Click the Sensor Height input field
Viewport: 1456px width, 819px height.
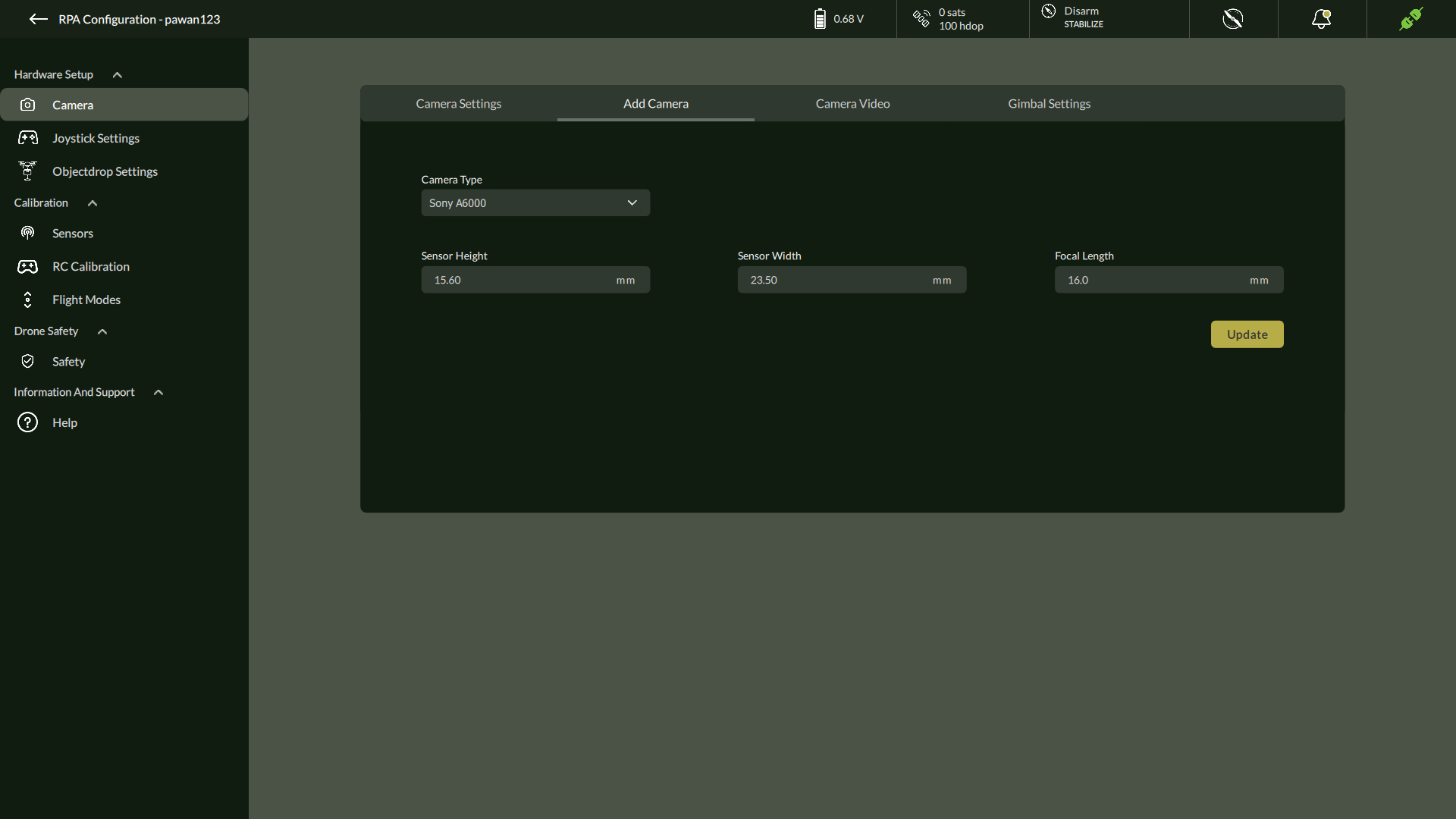point(535,280)
